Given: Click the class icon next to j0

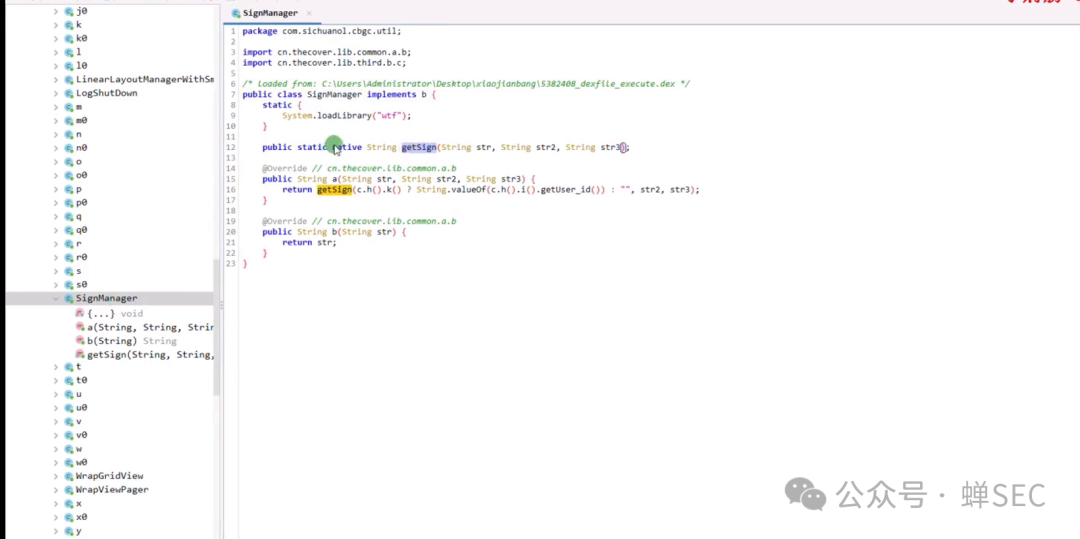Looking at the screenshot, I should tap(69, 11).
